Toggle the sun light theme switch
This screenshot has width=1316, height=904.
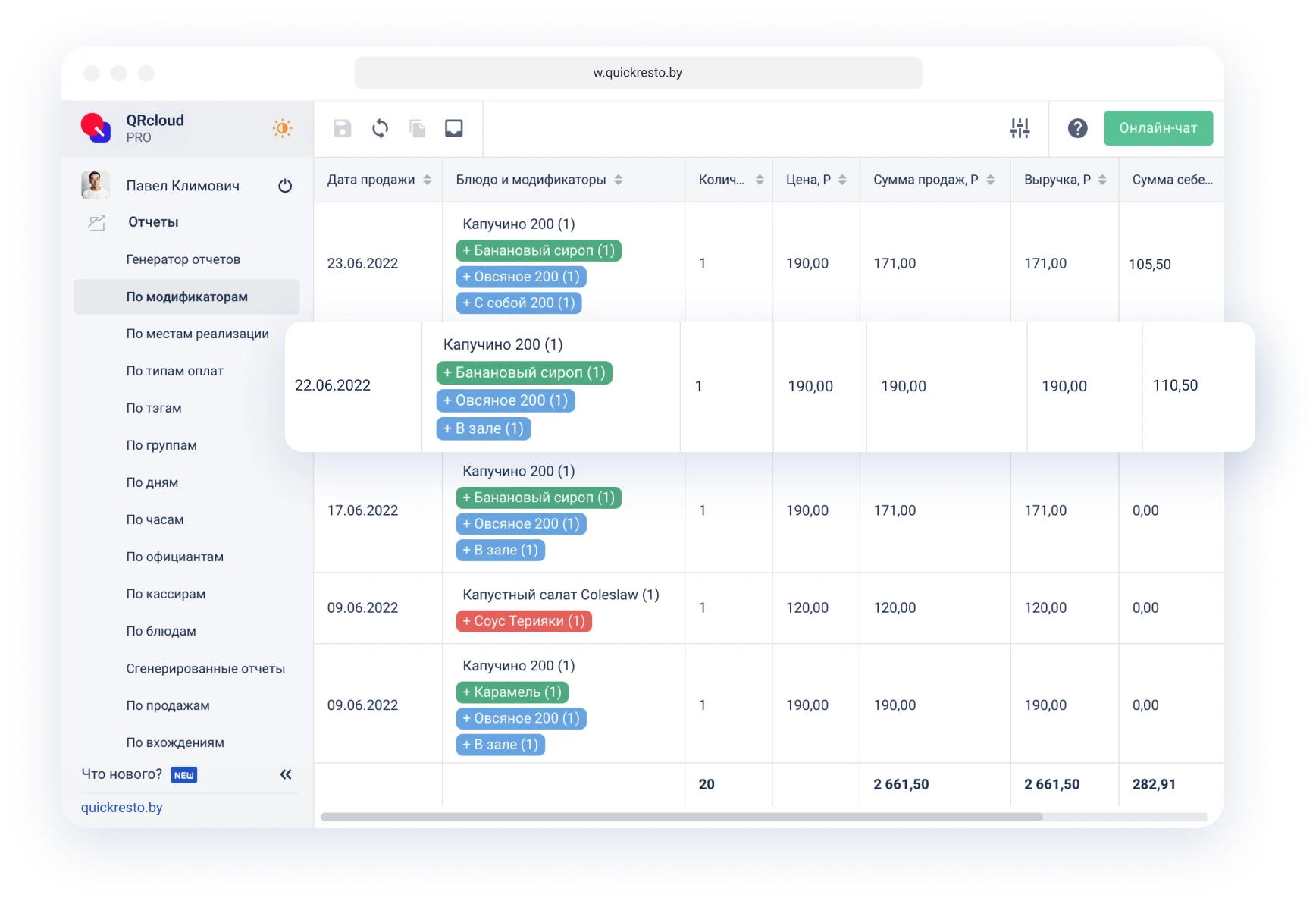[282, 128]
